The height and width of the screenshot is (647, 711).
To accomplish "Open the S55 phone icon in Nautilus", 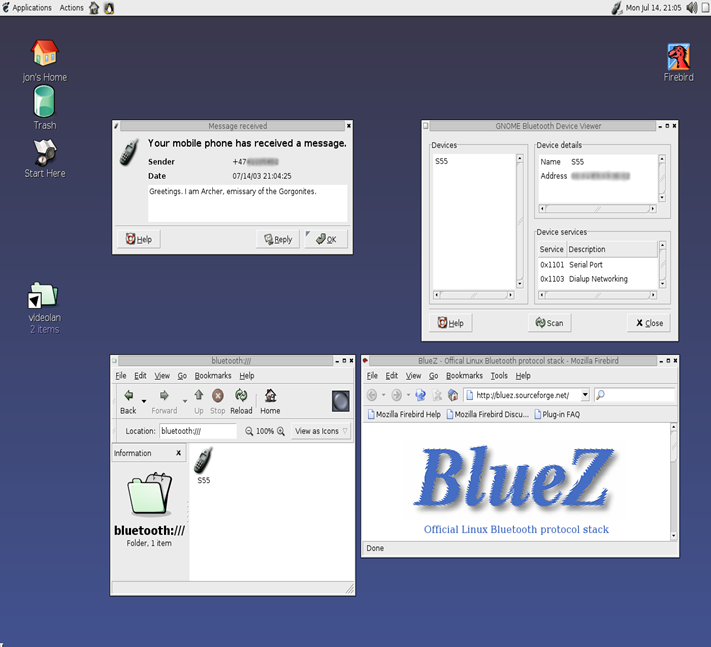I will 203,461.
